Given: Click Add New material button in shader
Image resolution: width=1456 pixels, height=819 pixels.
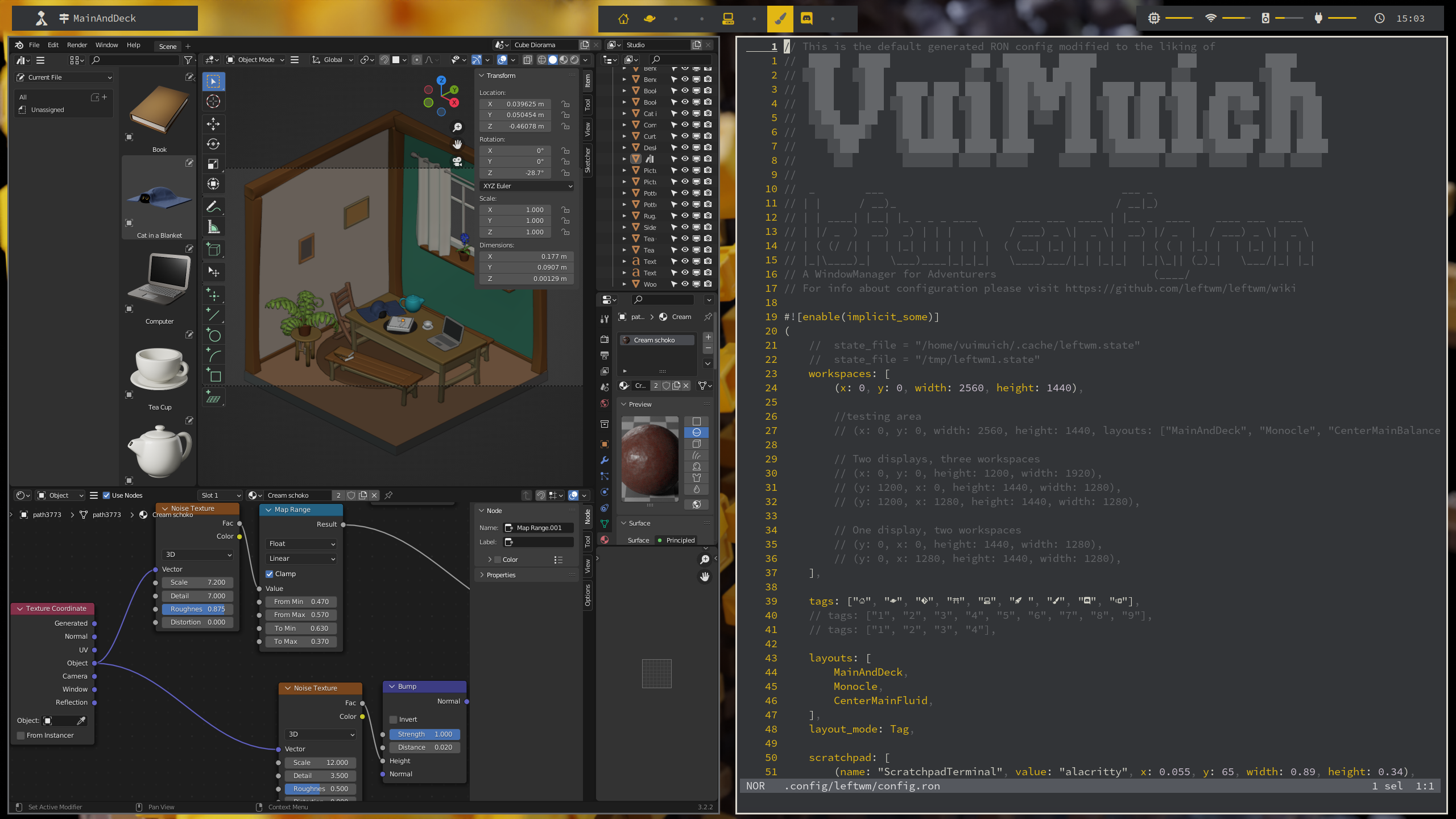Looking at the screenshot, I should pos(362,495).
